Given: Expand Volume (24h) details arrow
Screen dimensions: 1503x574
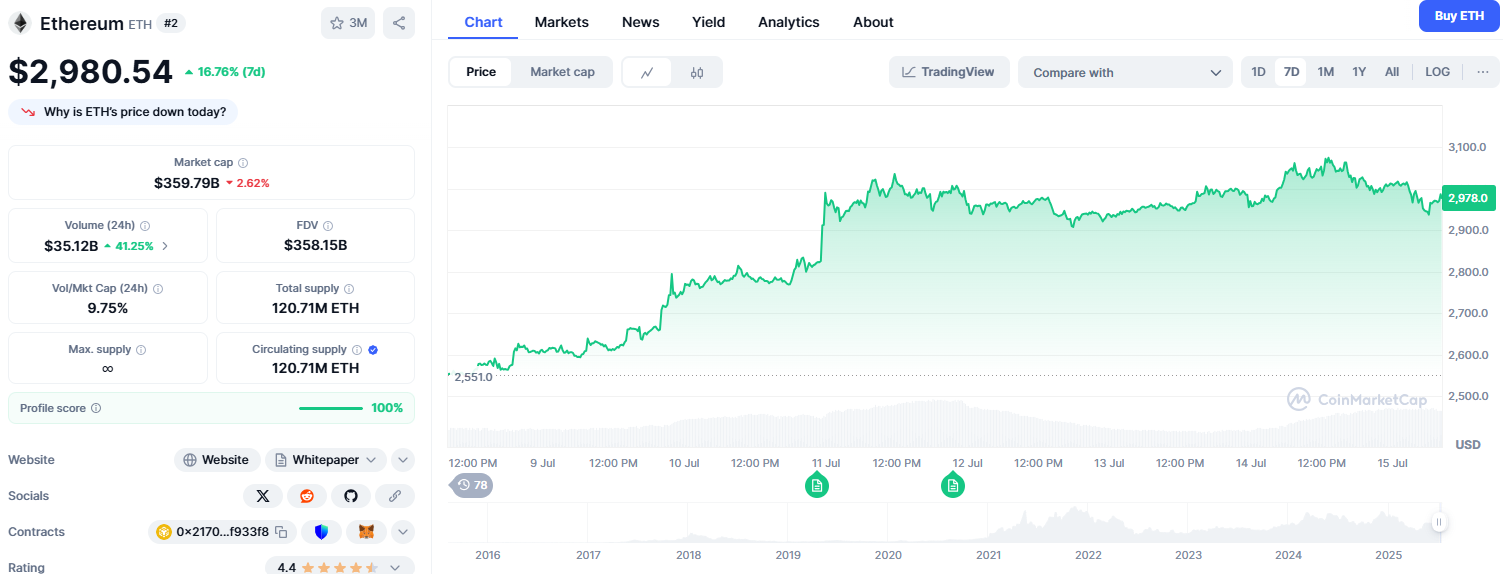Looking at the screenshot, I should click(165, 246).
